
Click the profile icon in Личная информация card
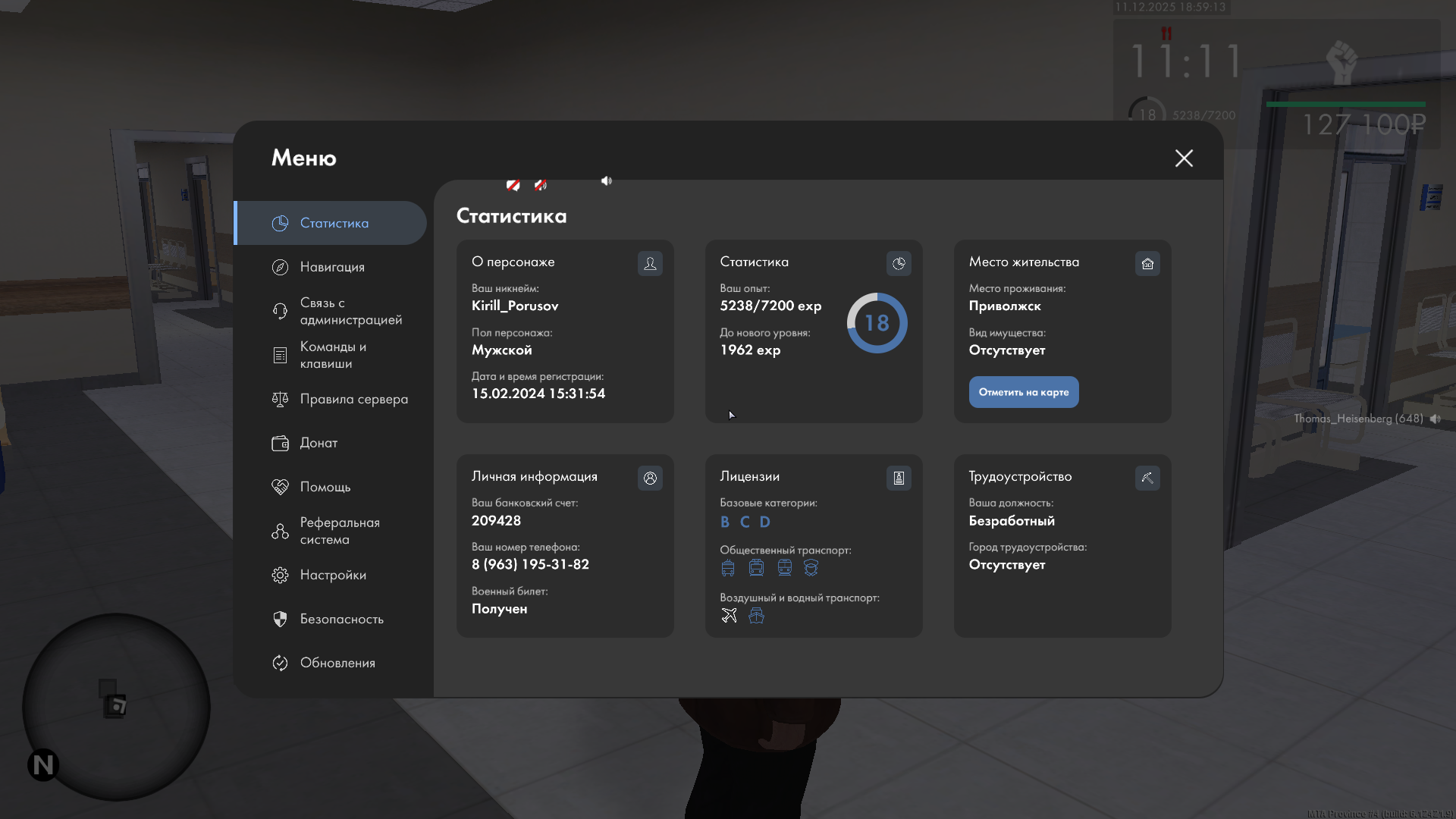click(x=650, y=478)
